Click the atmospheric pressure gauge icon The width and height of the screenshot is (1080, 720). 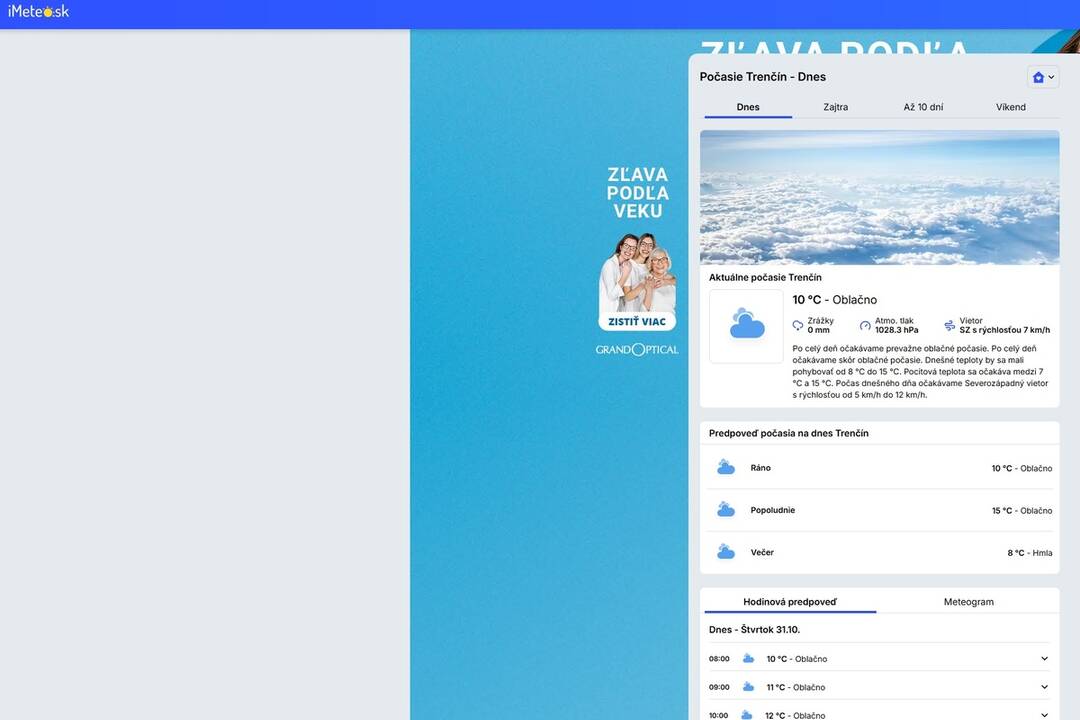coord(865,326)
